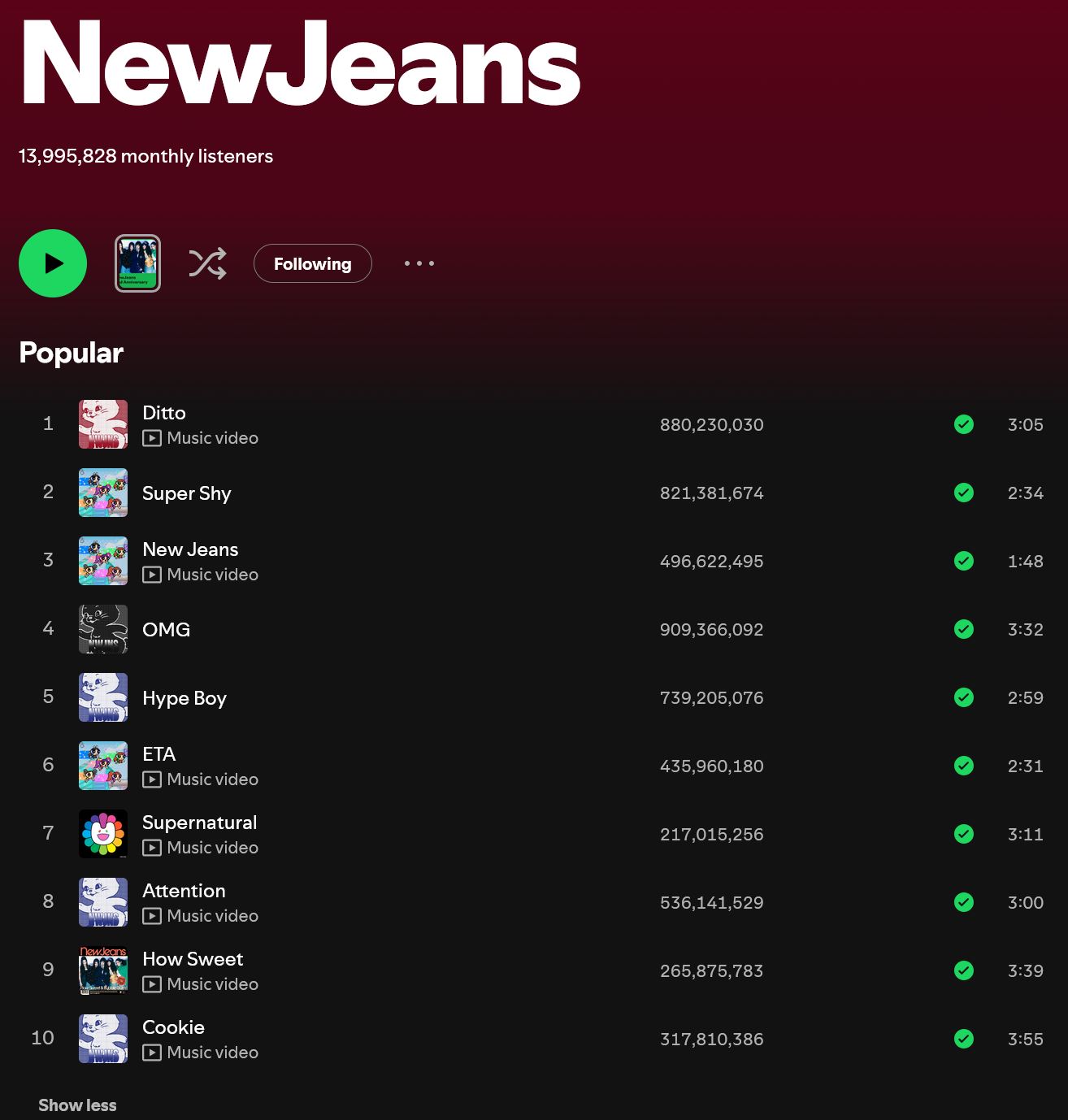Open the ETA song title
This screenshot has height=1120, width=1068.
[x=159, y=754]
